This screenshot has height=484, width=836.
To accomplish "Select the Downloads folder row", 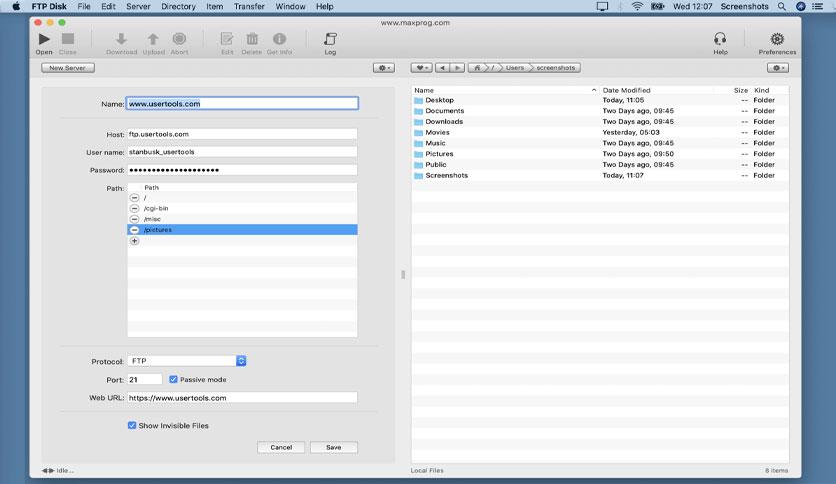I will pyautogui.click(x=600, y=122).
